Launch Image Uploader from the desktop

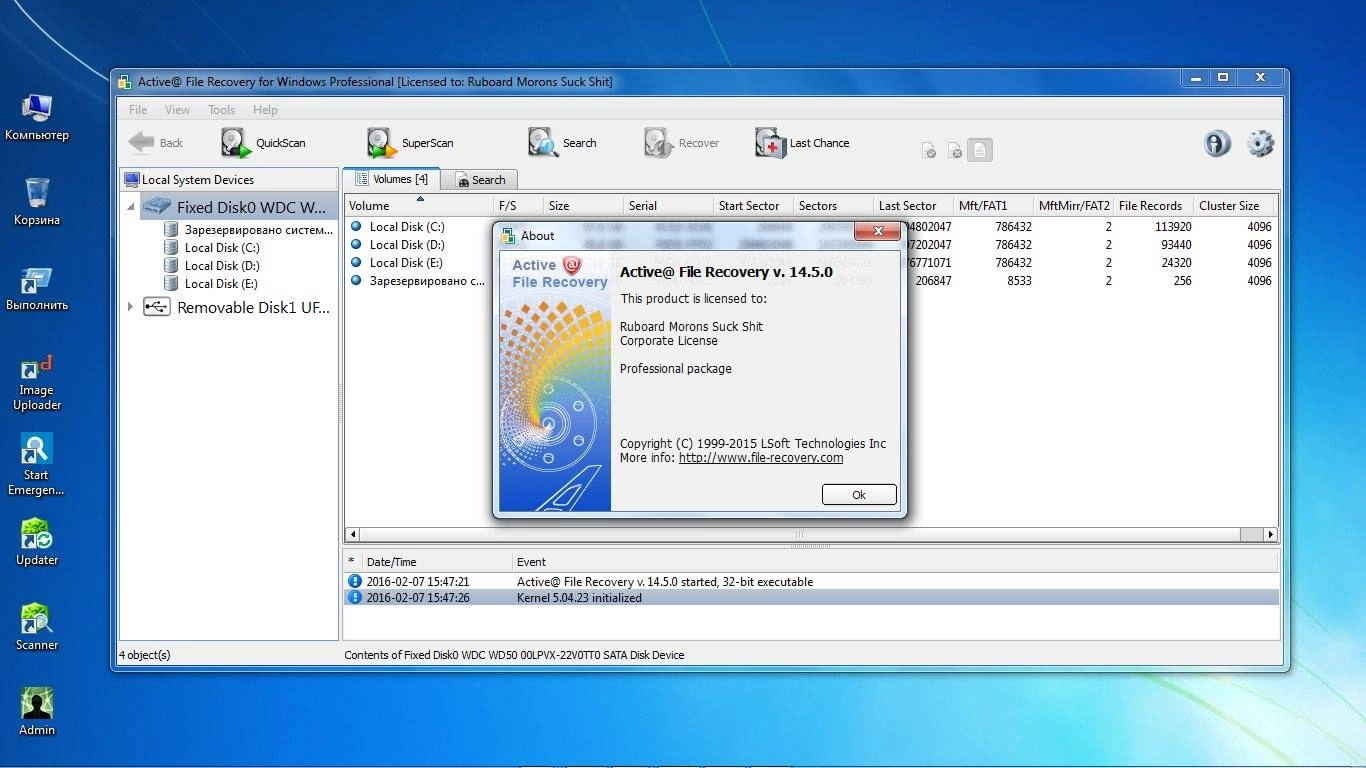tap(37, 382)
